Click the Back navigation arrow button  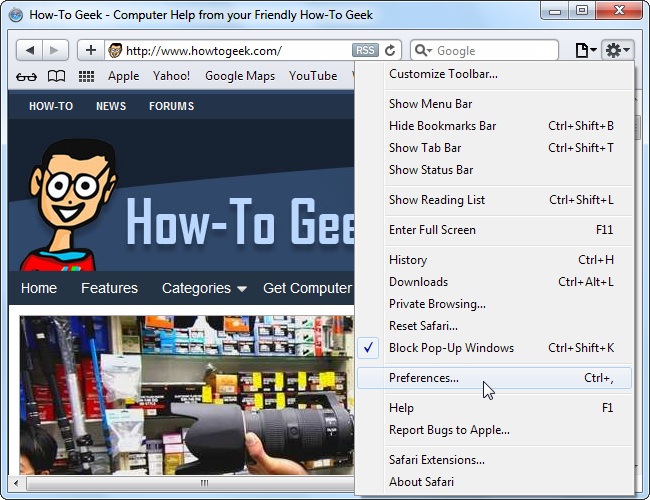(30, 50)
